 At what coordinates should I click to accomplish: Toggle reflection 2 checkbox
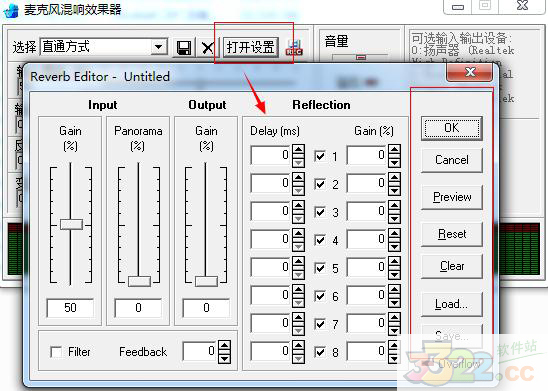(320, 184)
